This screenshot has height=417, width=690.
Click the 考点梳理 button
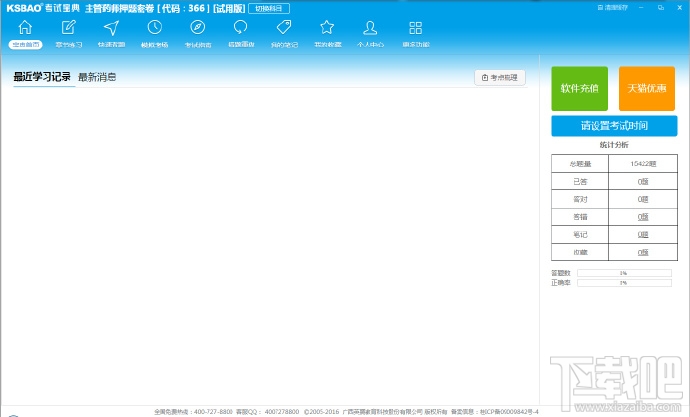pos(500,77)
